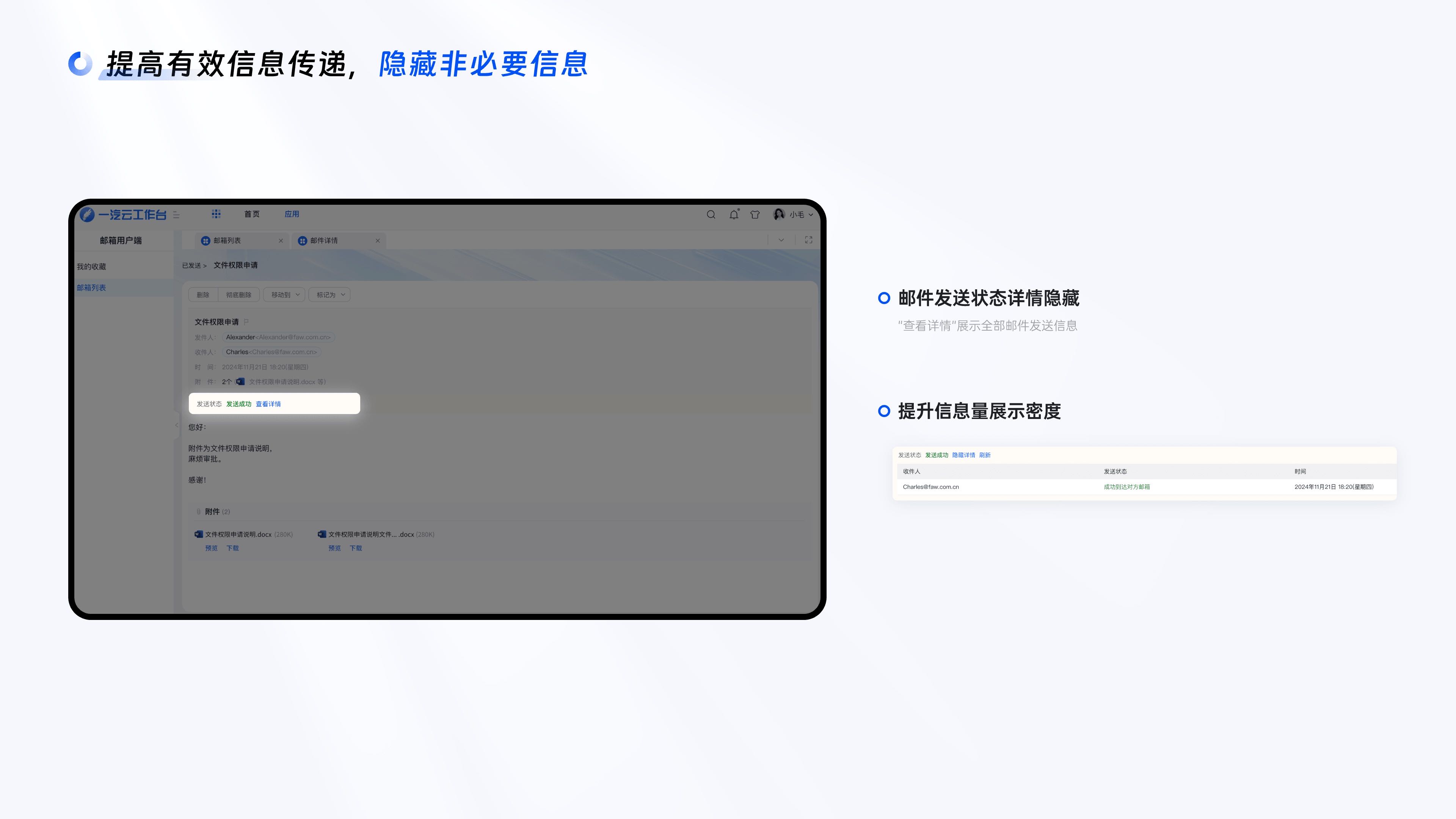Close the 邮件详情 tab
The width and height of the screenshot is (1456, 819).
point(378,240)
